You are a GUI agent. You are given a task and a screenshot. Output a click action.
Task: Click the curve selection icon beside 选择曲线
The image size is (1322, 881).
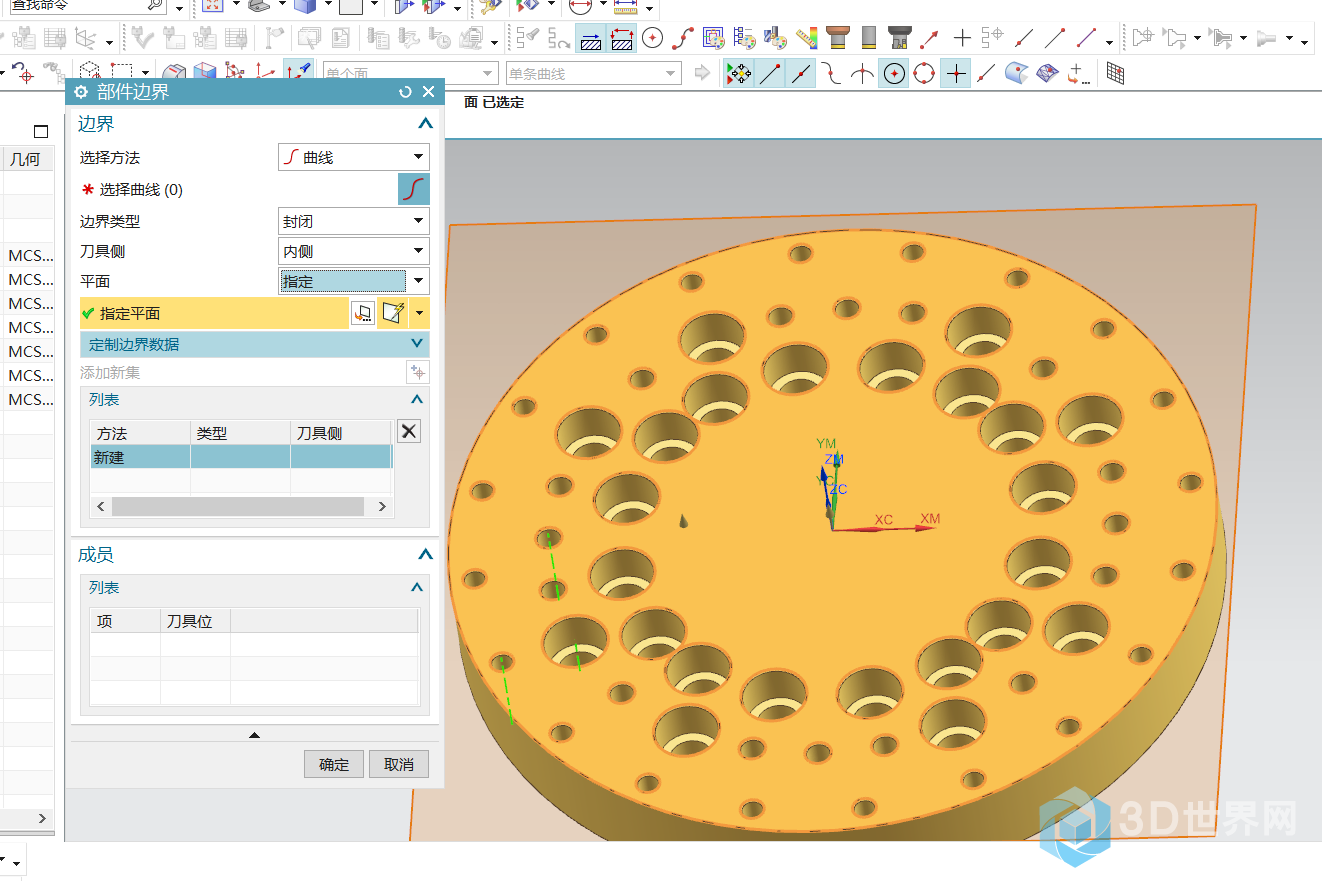tap(414, 189)
